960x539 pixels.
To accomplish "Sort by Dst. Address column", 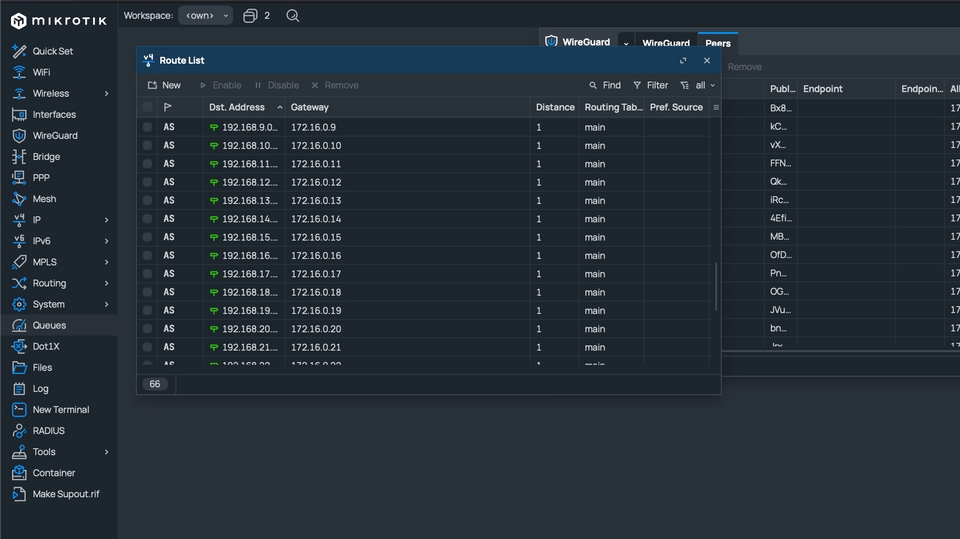I will (x=244, y=107).
